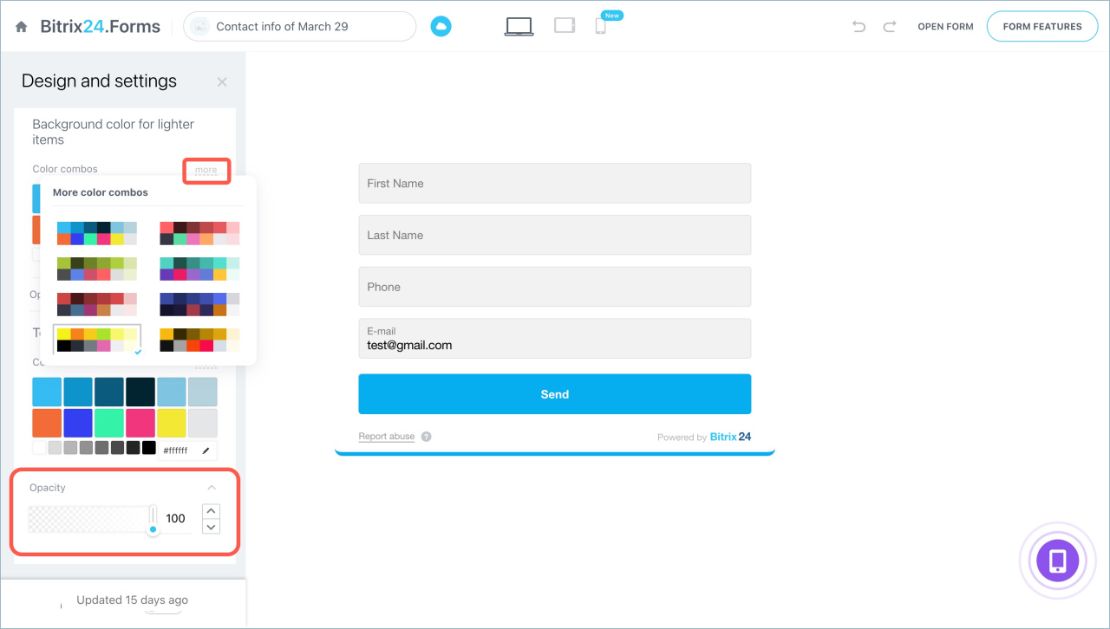Click 'Updated 15 days ago' status text
1110x629 pixels.
click(132, 600)
